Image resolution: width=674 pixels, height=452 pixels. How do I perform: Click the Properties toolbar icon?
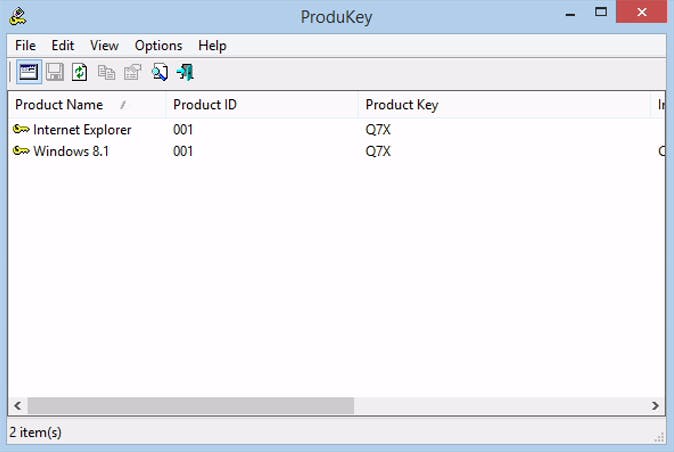click(132, 72)
